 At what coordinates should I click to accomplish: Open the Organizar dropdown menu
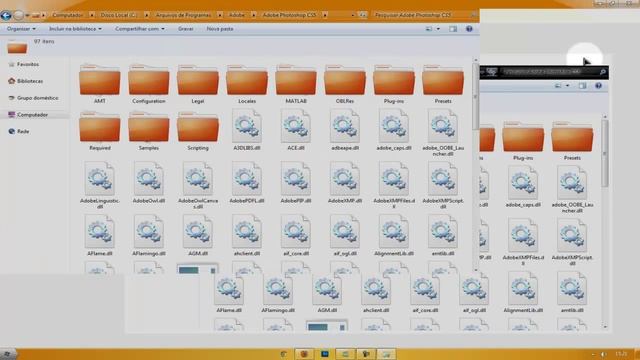point(21,29)
